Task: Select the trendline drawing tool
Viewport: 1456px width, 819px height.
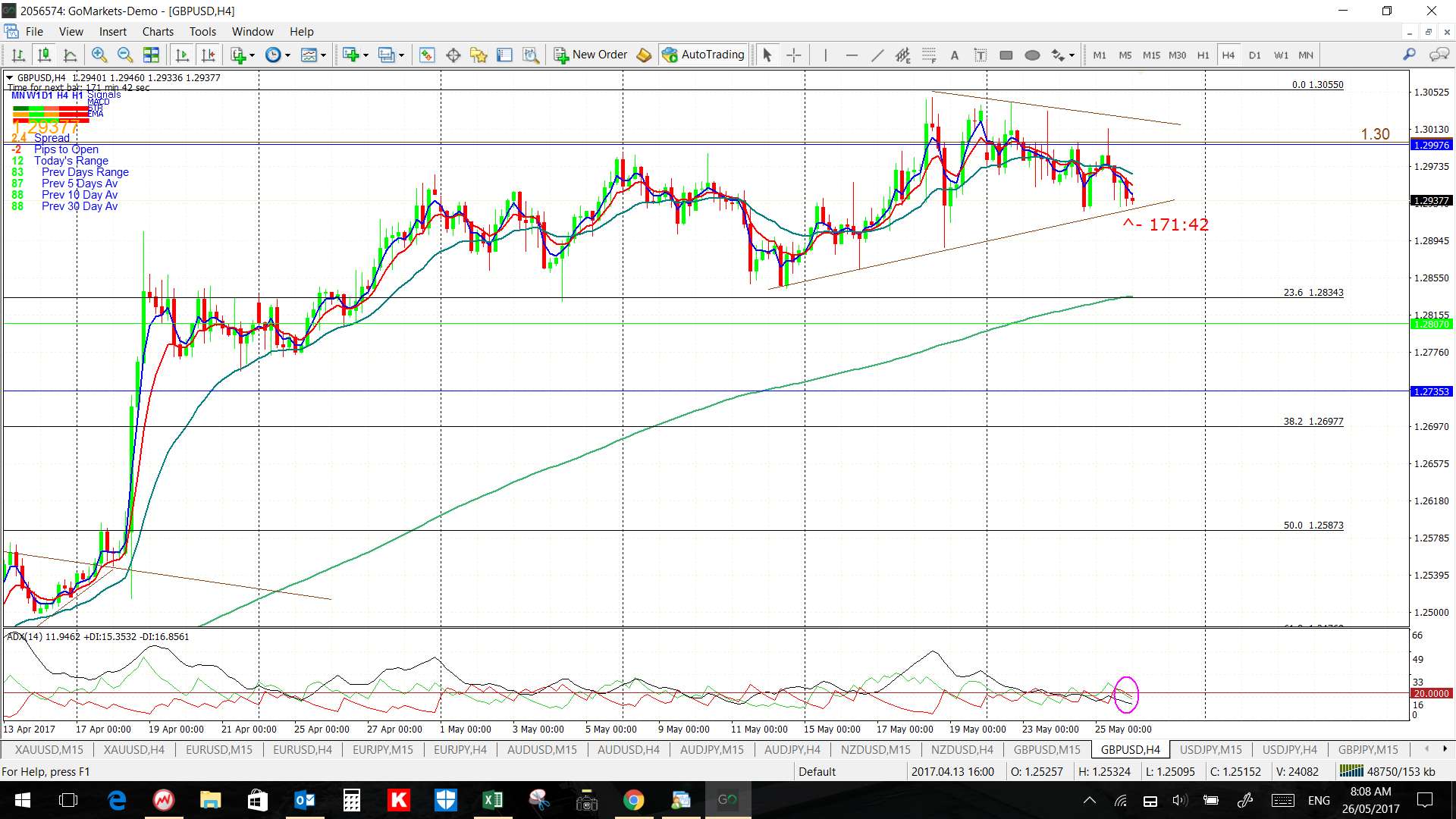Action: pyautogui.click(x=877, y=55)
